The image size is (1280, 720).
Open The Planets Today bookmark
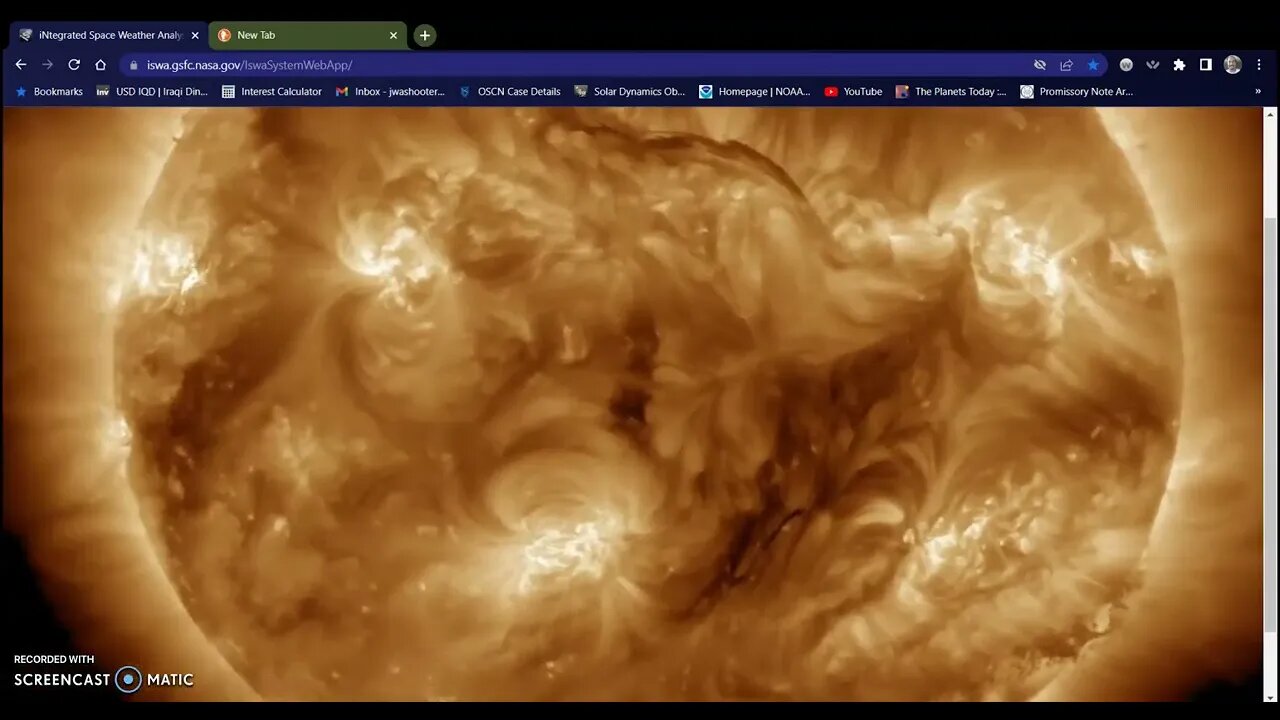point(951,91)
